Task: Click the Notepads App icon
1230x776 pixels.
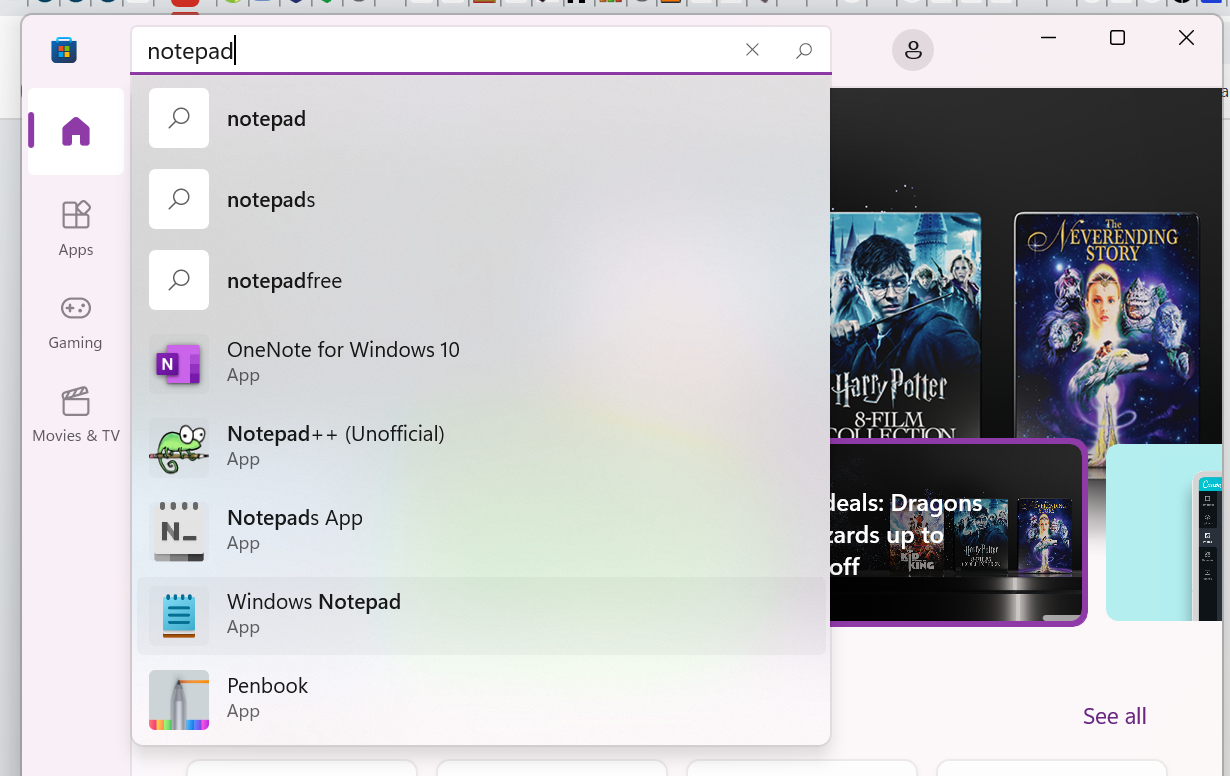Action: [179, 531]
